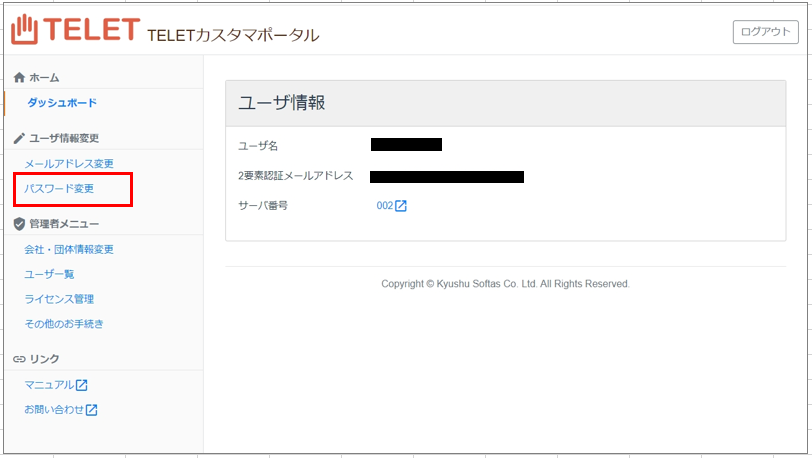Click the ホーム section heading
Screen dimensions: 812x458
point(44,78)
